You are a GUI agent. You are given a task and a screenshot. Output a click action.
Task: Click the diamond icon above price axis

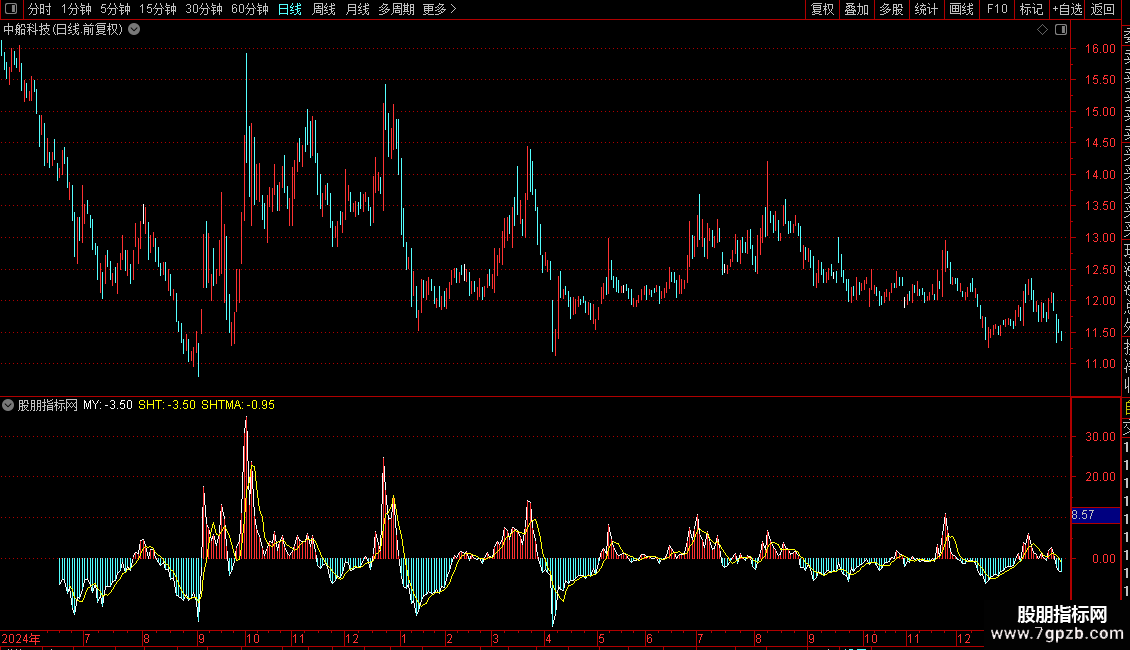[x=1042, y=30]
